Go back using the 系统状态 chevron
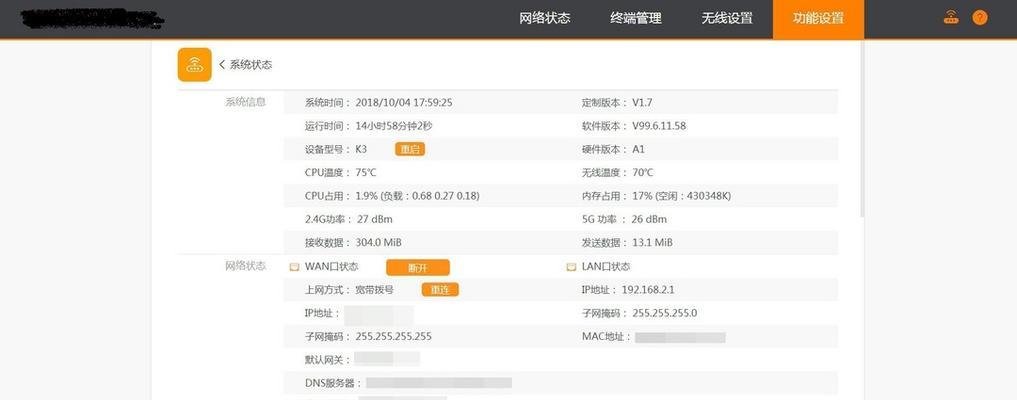The image size is (1017, 400). click(222, 65)
